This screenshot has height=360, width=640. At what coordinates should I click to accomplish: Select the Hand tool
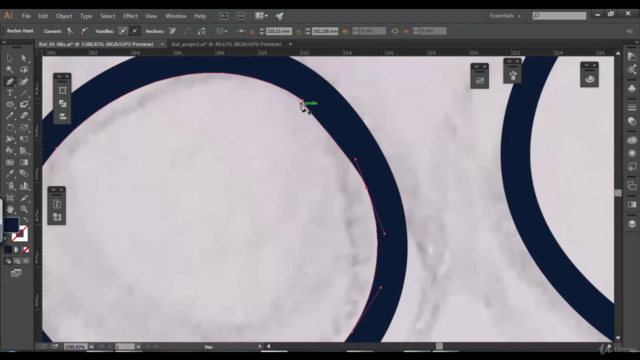pyautogui.click(x=9, y=209)
